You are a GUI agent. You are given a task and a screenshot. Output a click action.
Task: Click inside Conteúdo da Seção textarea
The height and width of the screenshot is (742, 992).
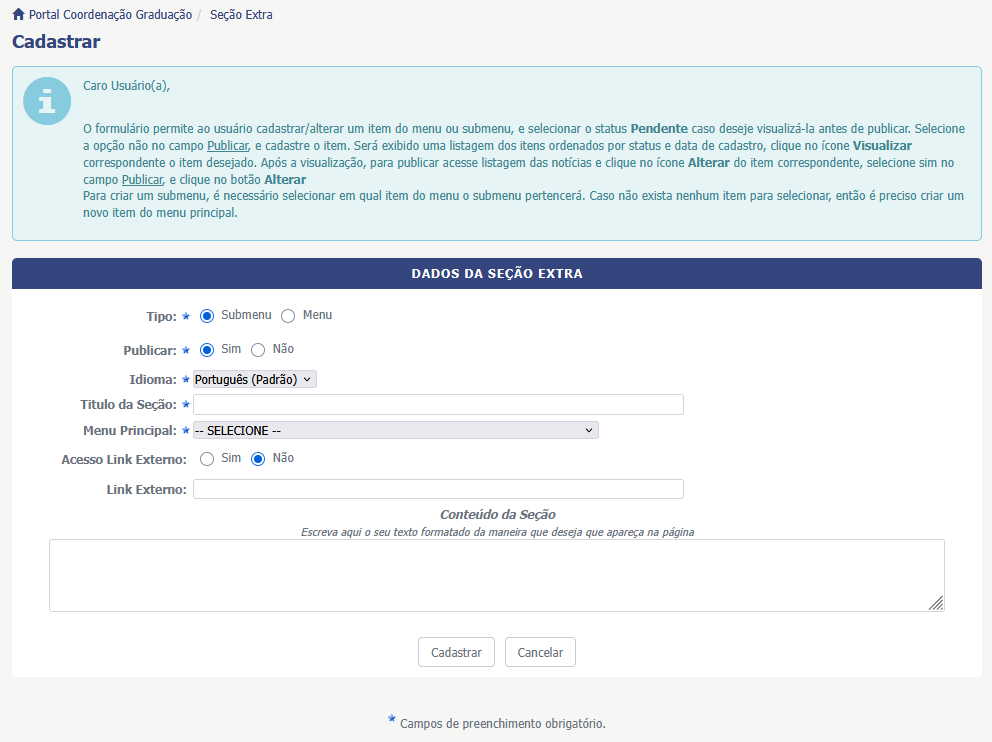(x=497, y=576)
